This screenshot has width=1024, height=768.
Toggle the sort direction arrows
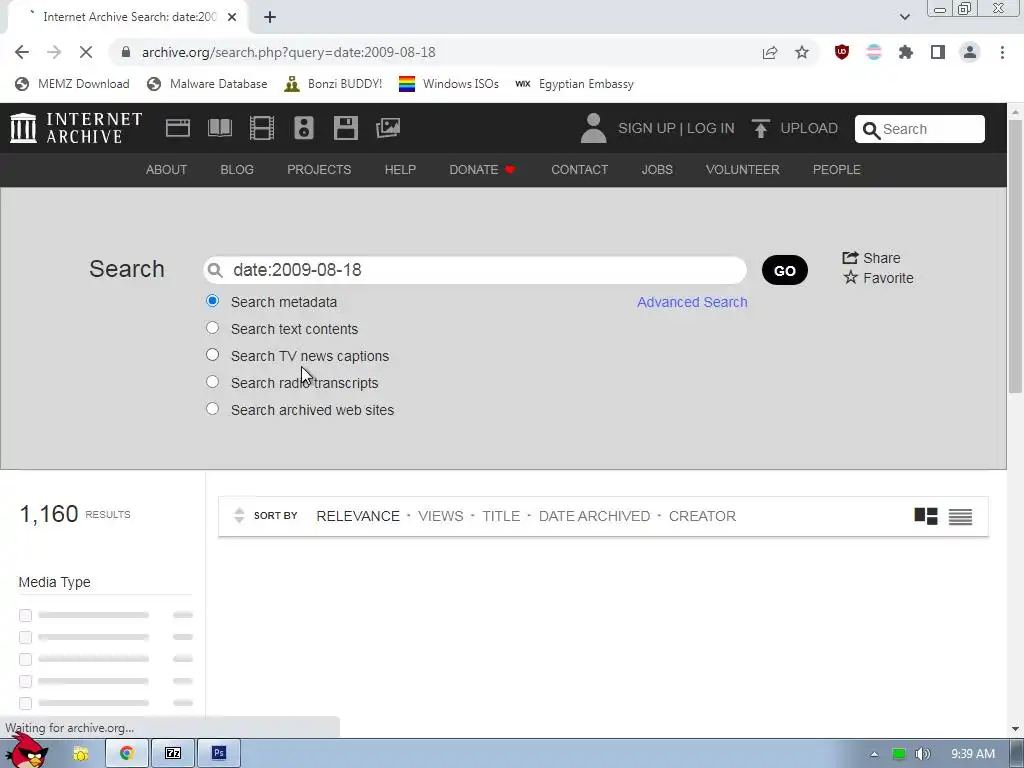click(x=239, y=515)
